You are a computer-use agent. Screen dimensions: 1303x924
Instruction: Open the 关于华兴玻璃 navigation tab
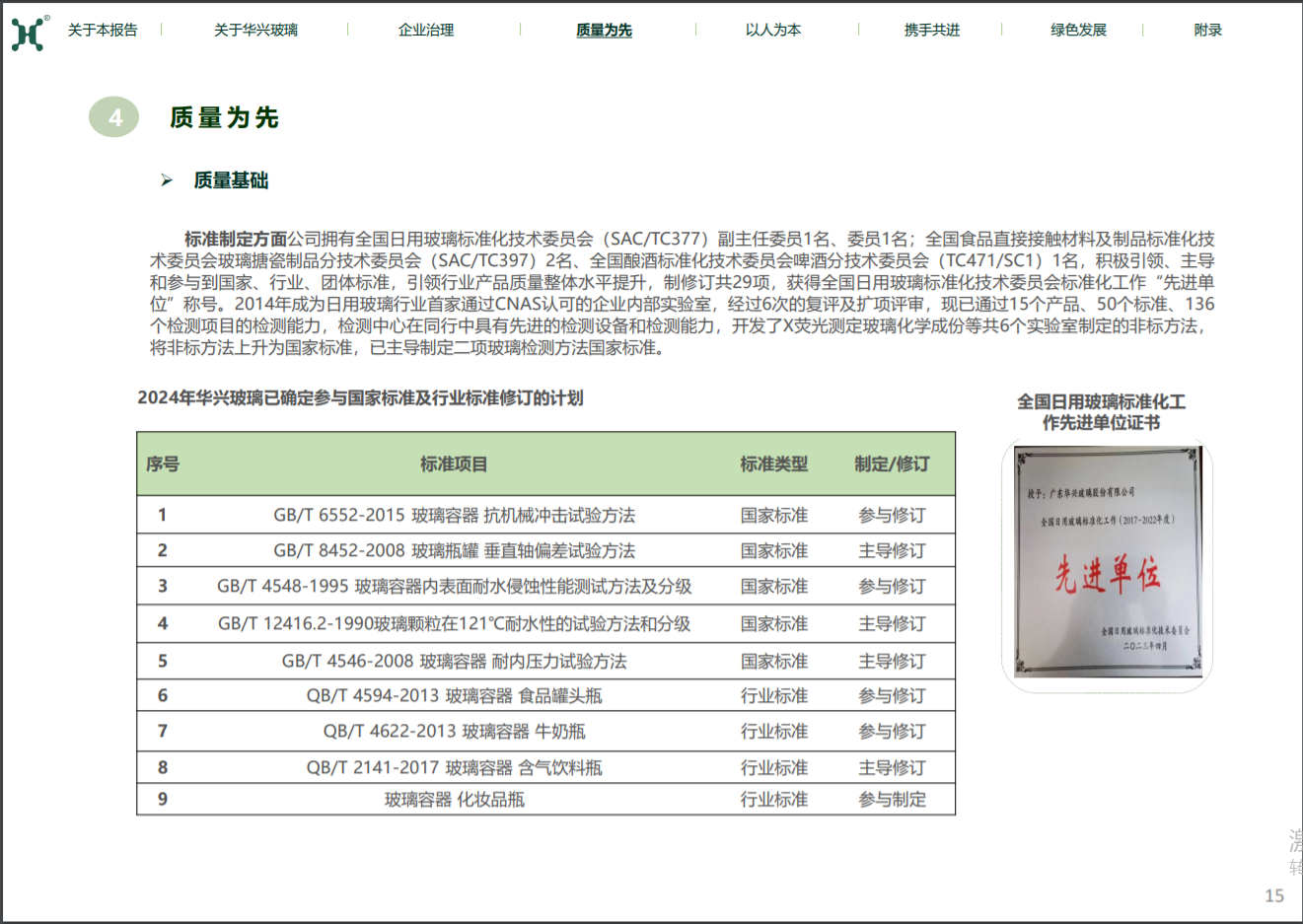click(x=255, y=31)
